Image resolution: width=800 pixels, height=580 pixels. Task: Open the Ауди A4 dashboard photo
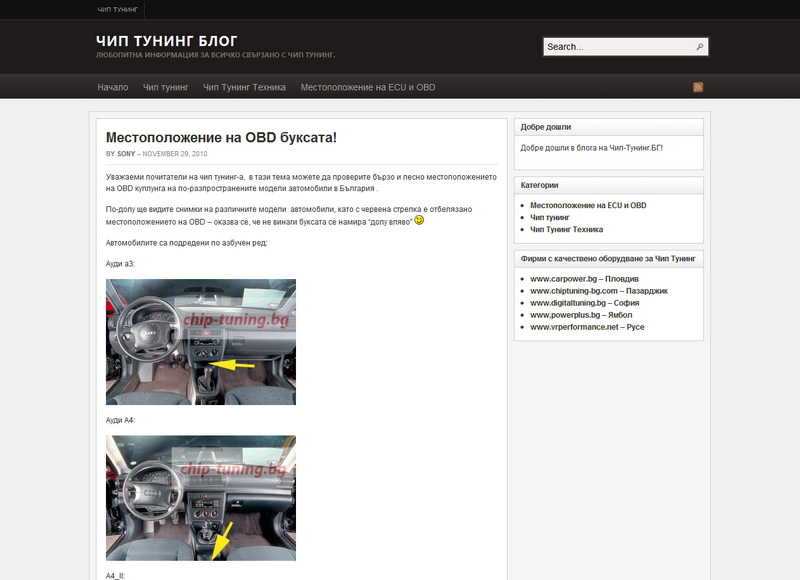(x=201, y=498)
